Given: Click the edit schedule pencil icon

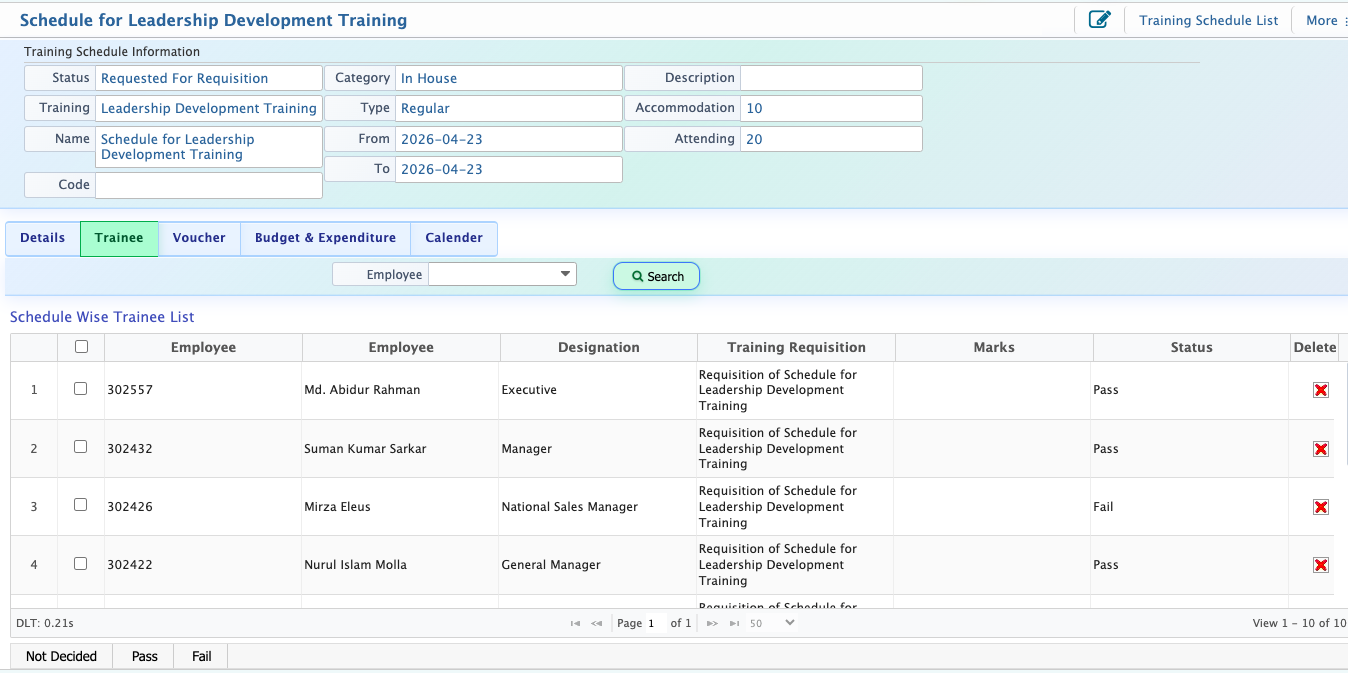Looking at the screenshot, I should 1099,20.
